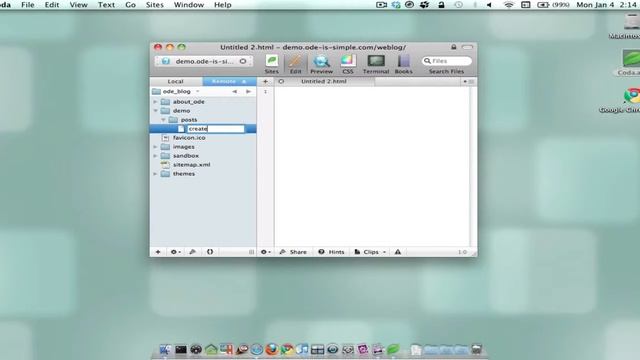The image size is (640, 360).
Task: Open the Edit menu
Action: pos(52,5)
